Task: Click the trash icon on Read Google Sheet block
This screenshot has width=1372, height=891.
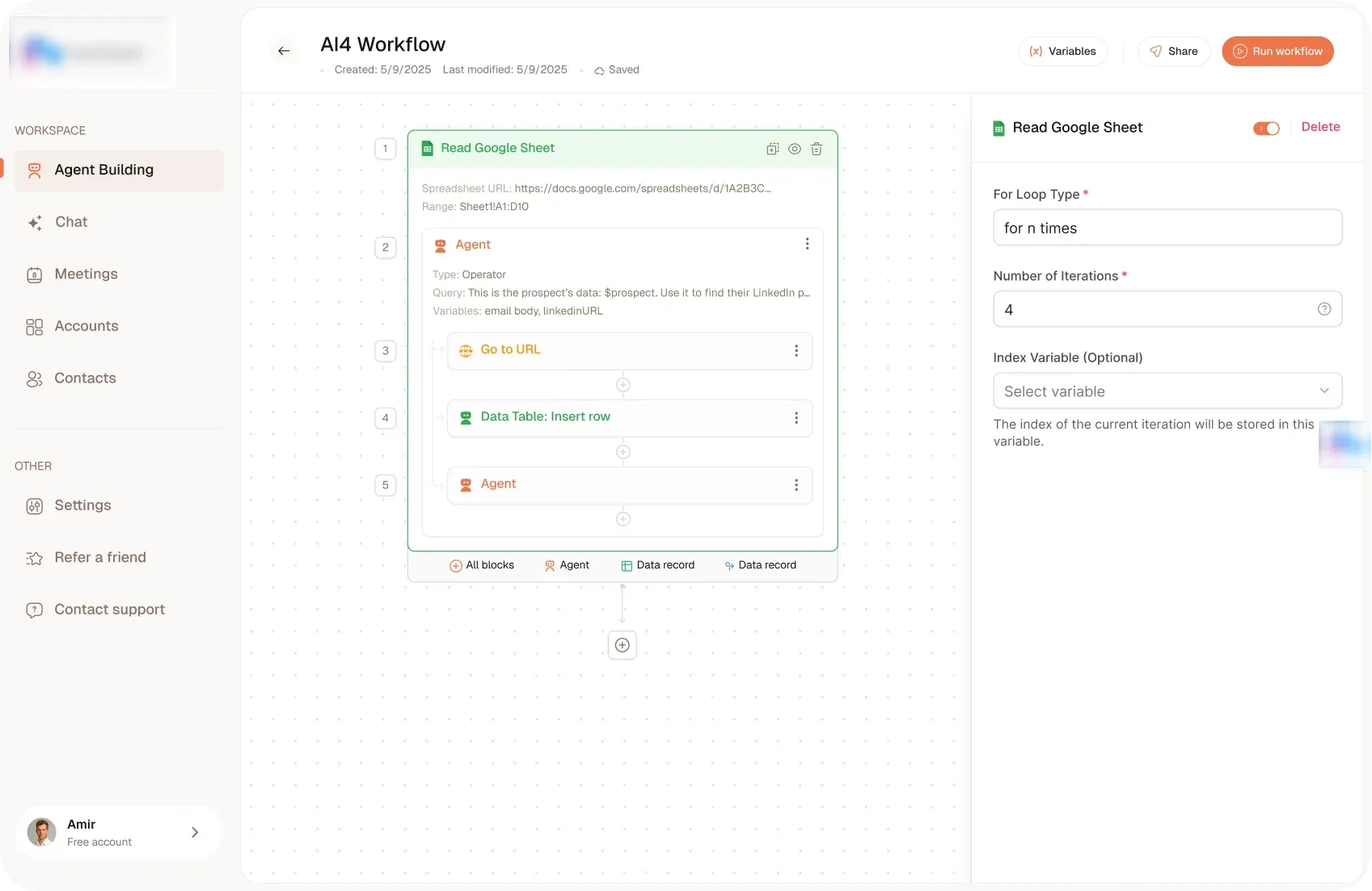Action: [x=817, y=149]
